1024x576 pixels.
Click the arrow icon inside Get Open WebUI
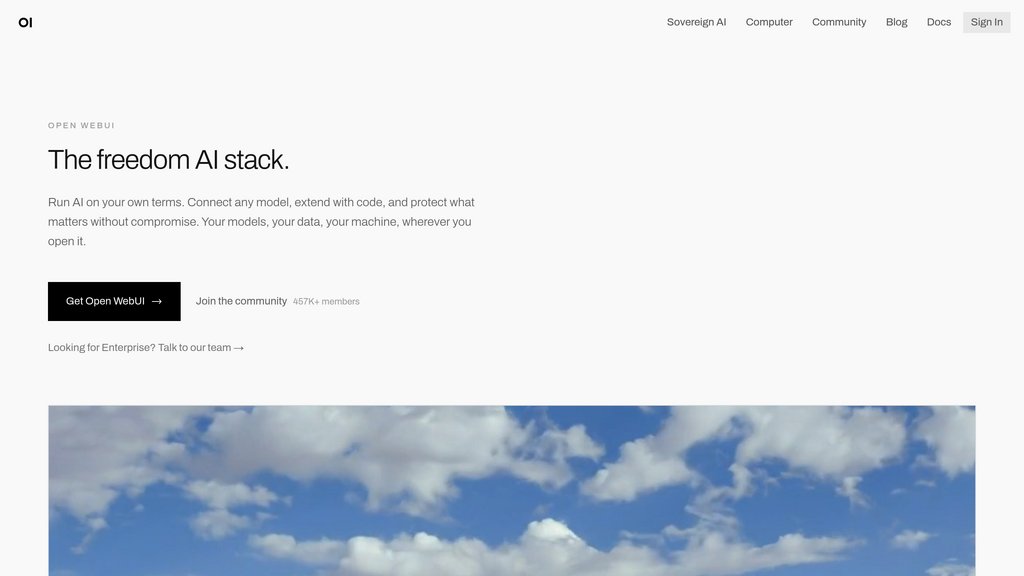tap(157, 302)
